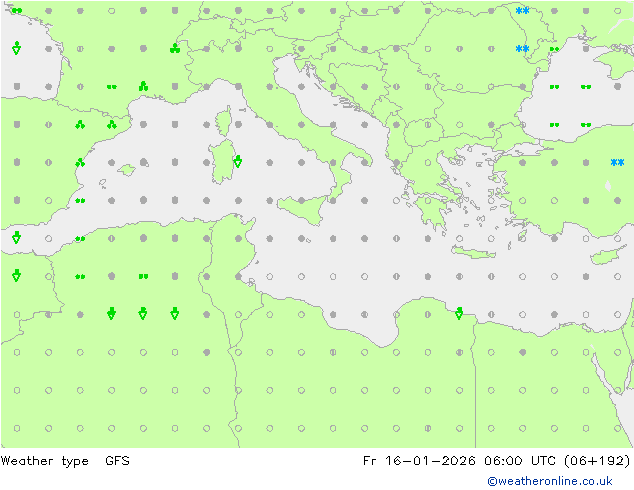Screen dimensions: 634x490
Task: Click the green shower symbol on the Egyptian coast
Action: click(x=459, y=313)
